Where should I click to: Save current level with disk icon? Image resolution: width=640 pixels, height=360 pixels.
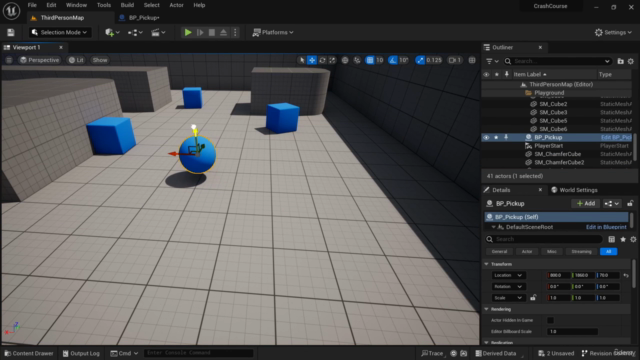click(11, 32)
